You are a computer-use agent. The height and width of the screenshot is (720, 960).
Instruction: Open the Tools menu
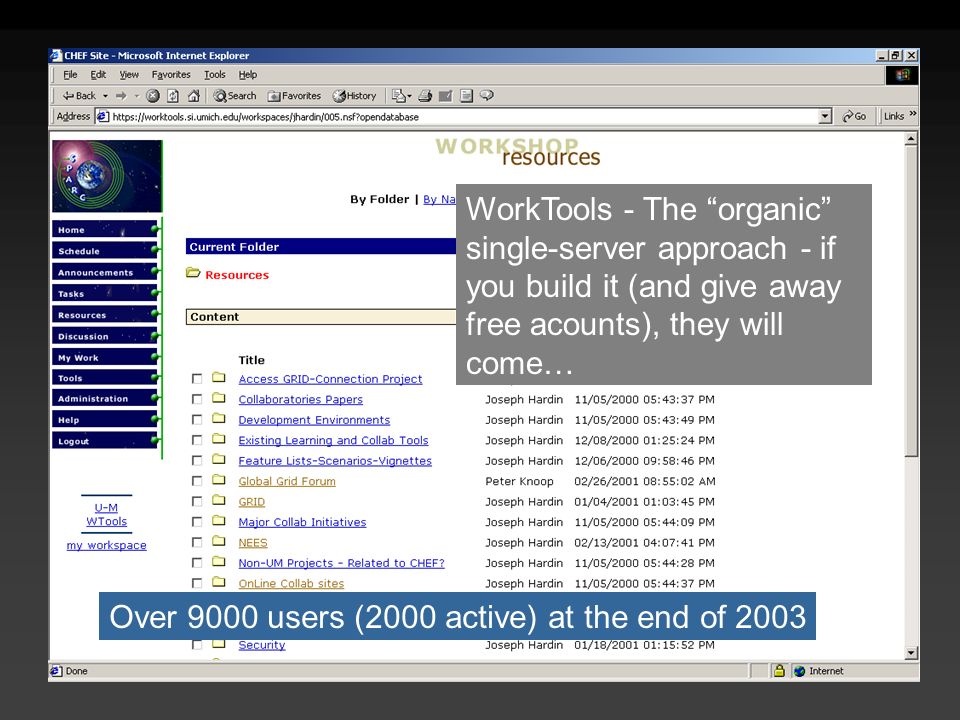click(215, 75)
